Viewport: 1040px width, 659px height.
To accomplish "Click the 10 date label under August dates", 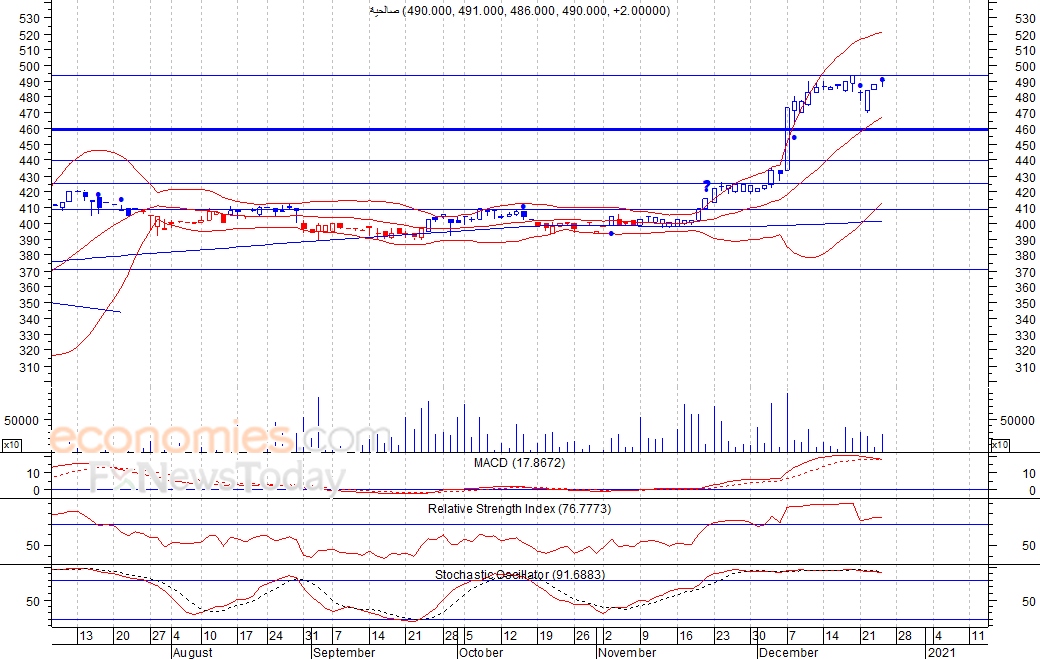I will (x=210, y=636).
